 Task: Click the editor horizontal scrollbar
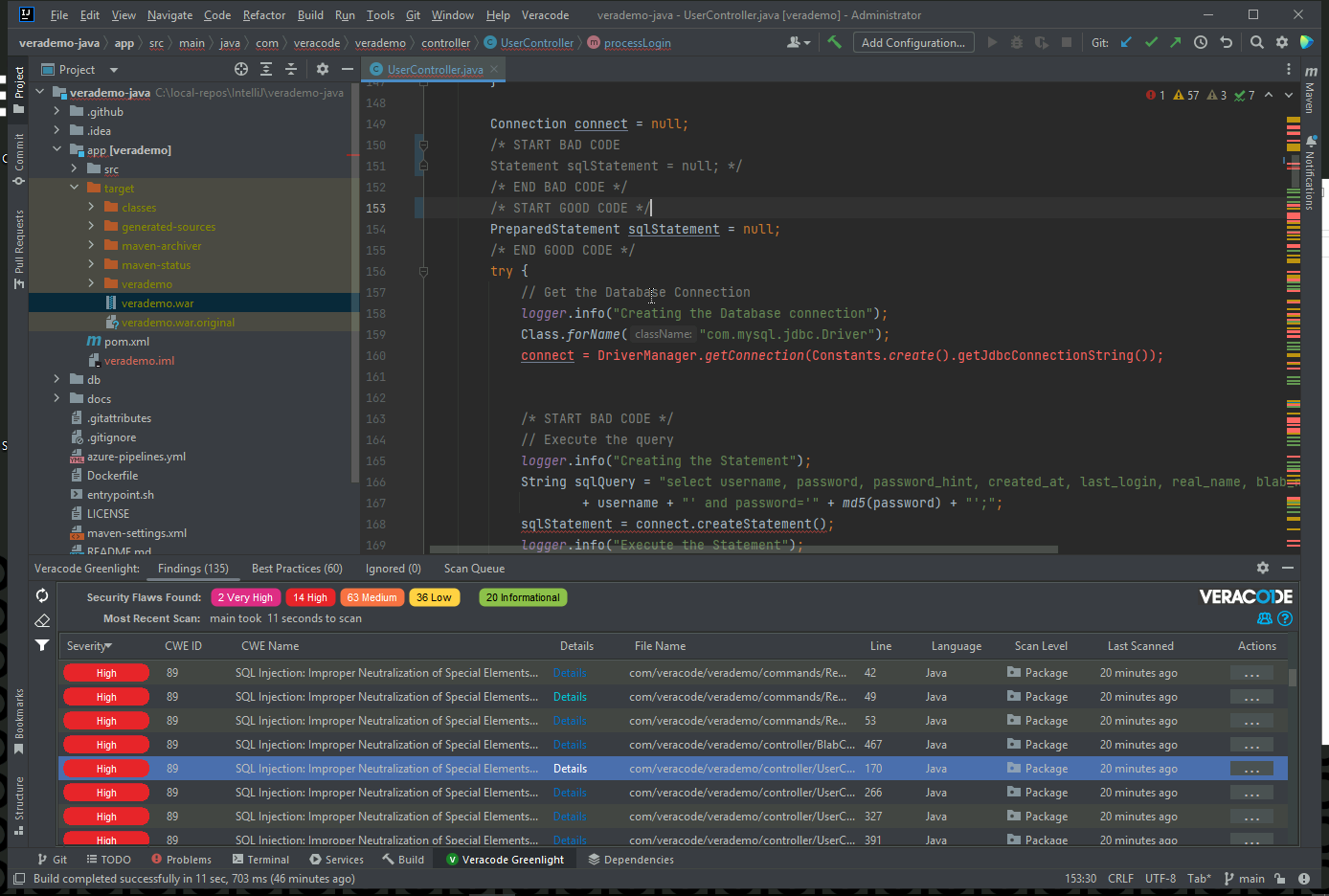tap(744, 549)
